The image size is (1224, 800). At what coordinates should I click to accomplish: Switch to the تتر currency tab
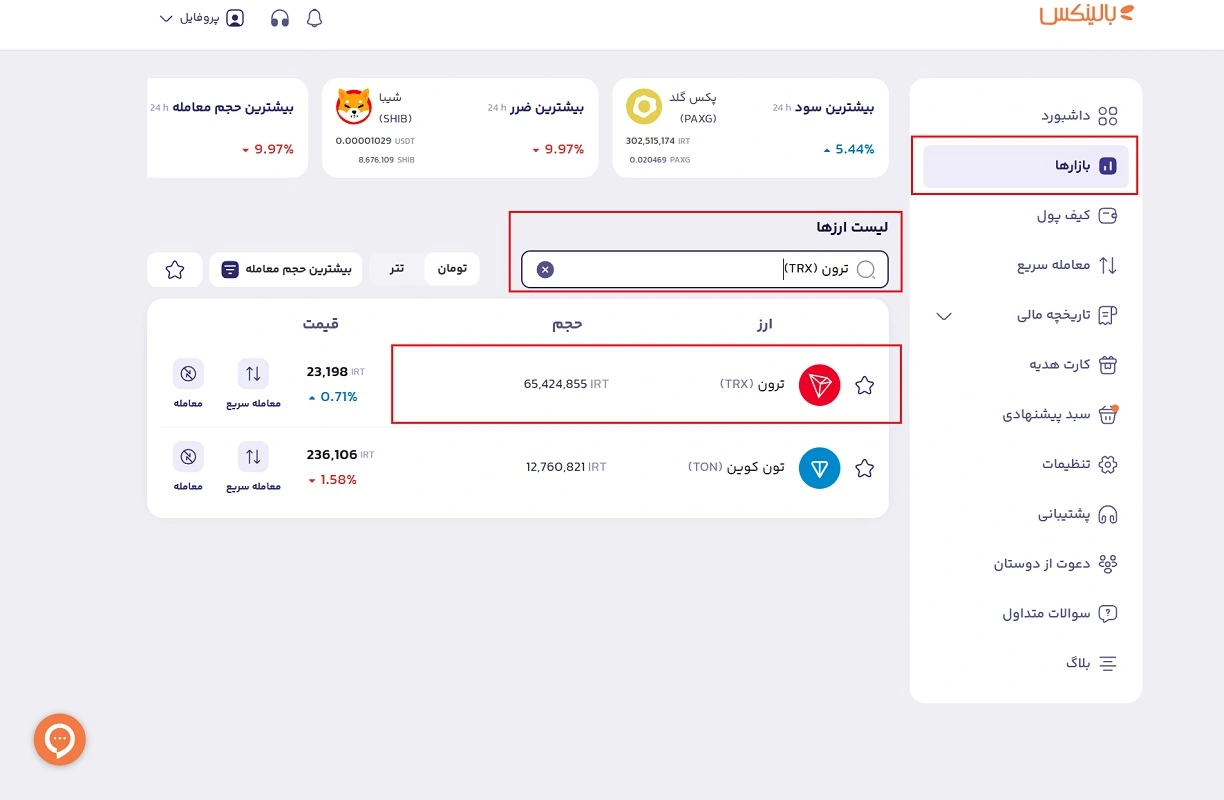tap(397, 269)
